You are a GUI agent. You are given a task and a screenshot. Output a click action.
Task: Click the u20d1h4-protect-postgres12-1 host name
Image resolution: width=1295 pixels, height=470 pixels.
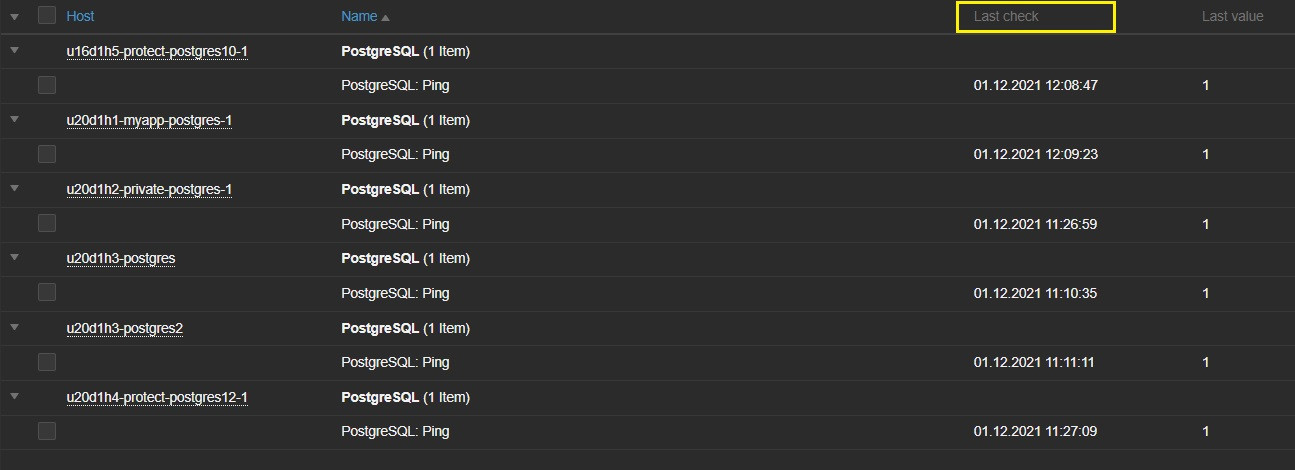(x=156, y=397)
